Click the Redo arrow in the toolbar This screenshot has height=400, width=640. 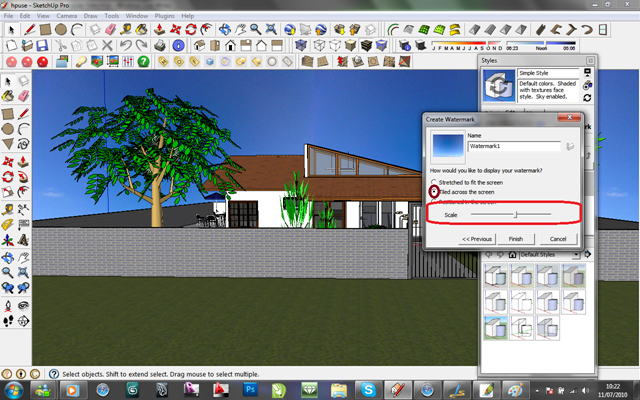pyautogui.click(x=142, y=45)
